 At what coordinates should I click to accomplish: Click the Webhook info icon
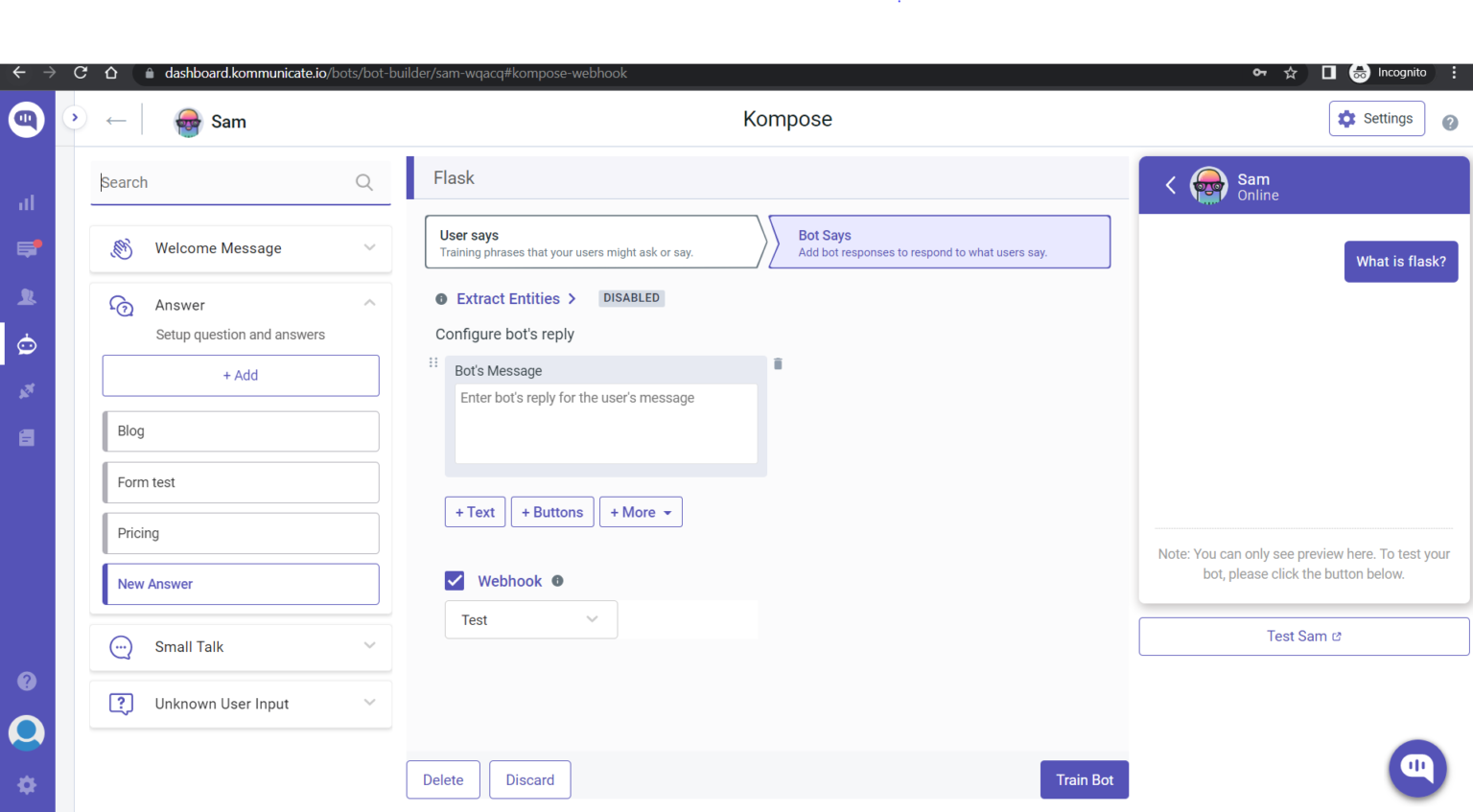557,581
